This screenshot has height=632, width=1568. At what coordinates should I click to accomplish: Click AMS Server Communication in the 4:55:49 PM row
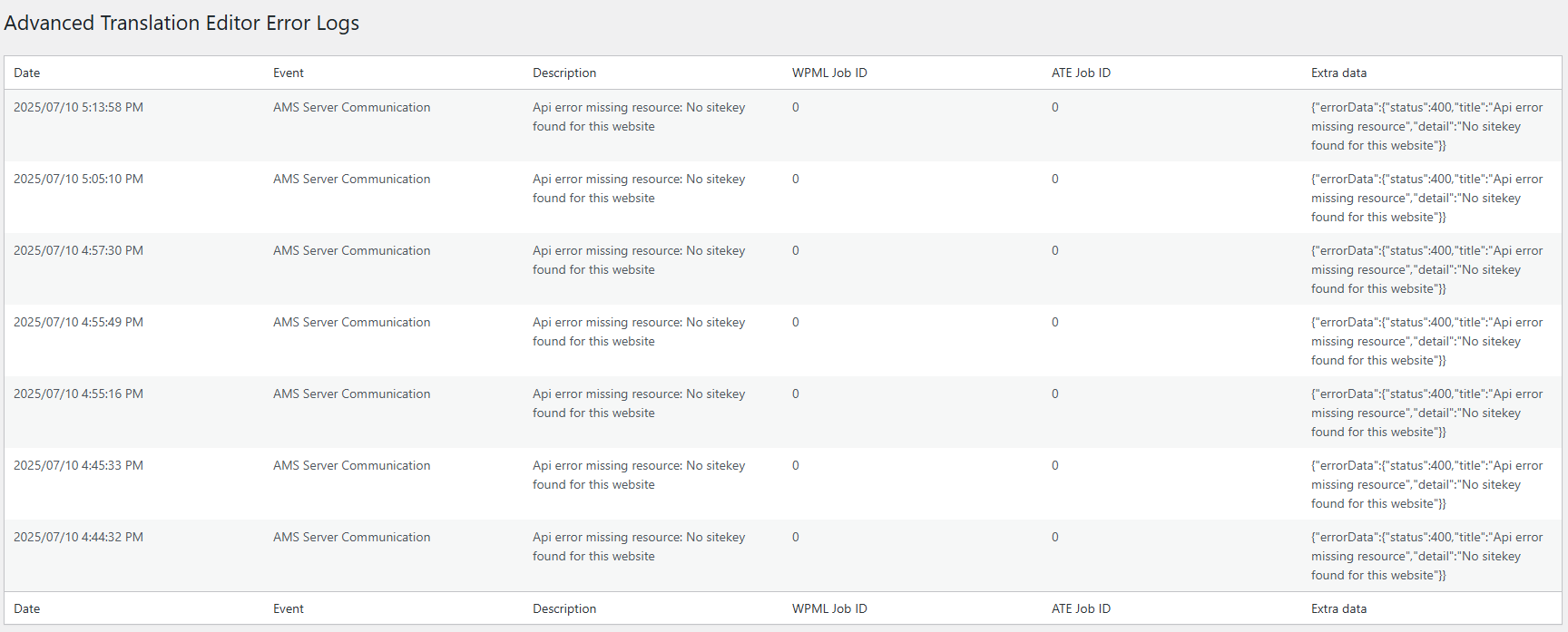(x=352, y=322)
